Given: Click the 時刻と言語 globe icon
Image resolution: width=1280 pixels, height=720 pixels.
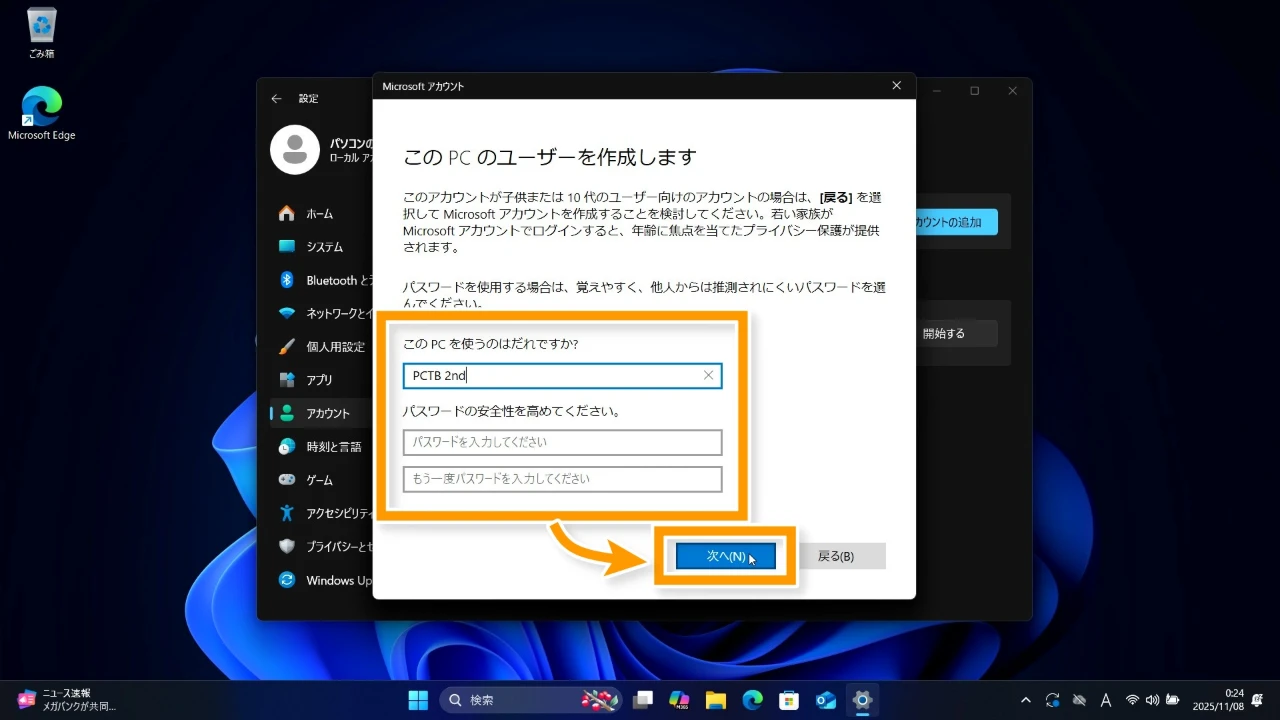Looking at the screenshot, I should 287,446.
